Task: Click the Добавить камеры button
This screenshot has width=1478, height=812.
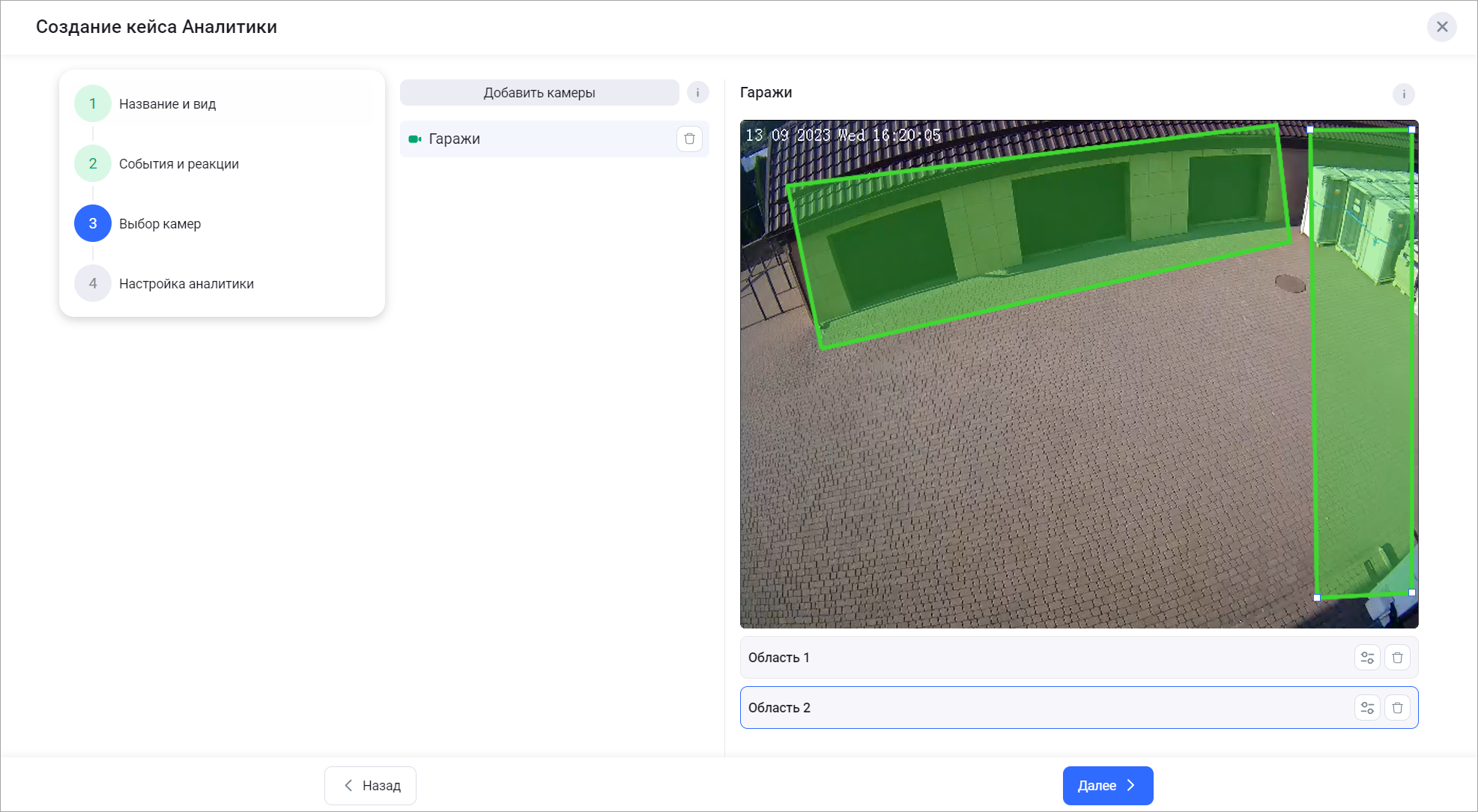Action: tap(539, 92)
